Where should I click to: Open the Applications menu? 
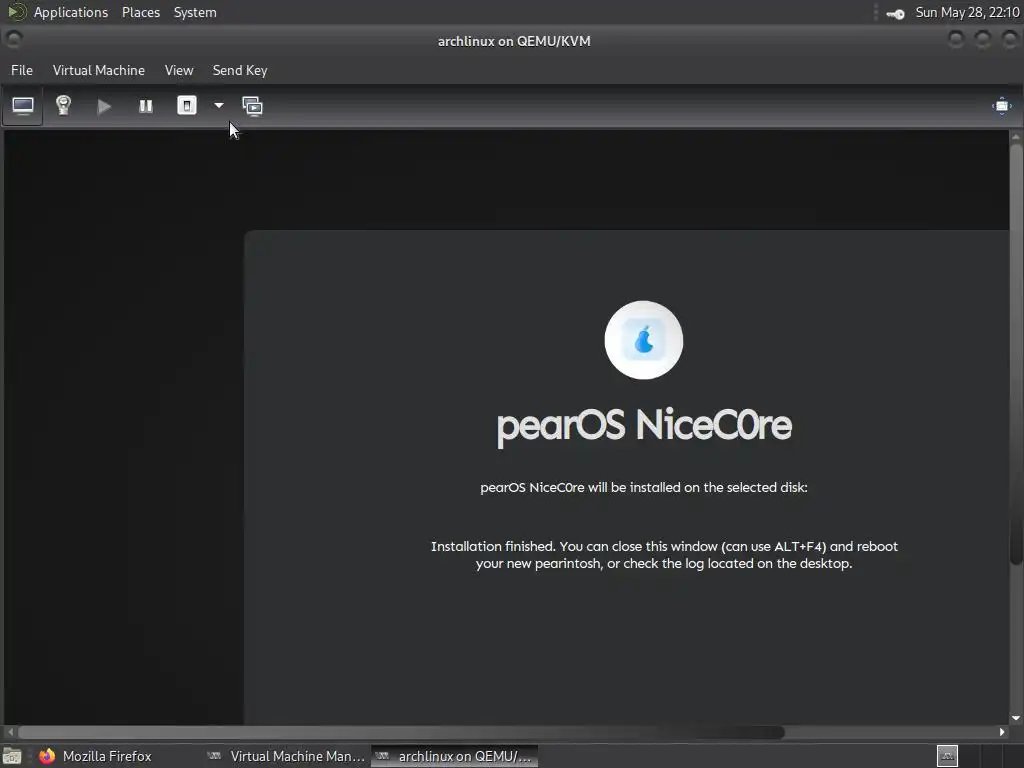(x=71, y=12)
